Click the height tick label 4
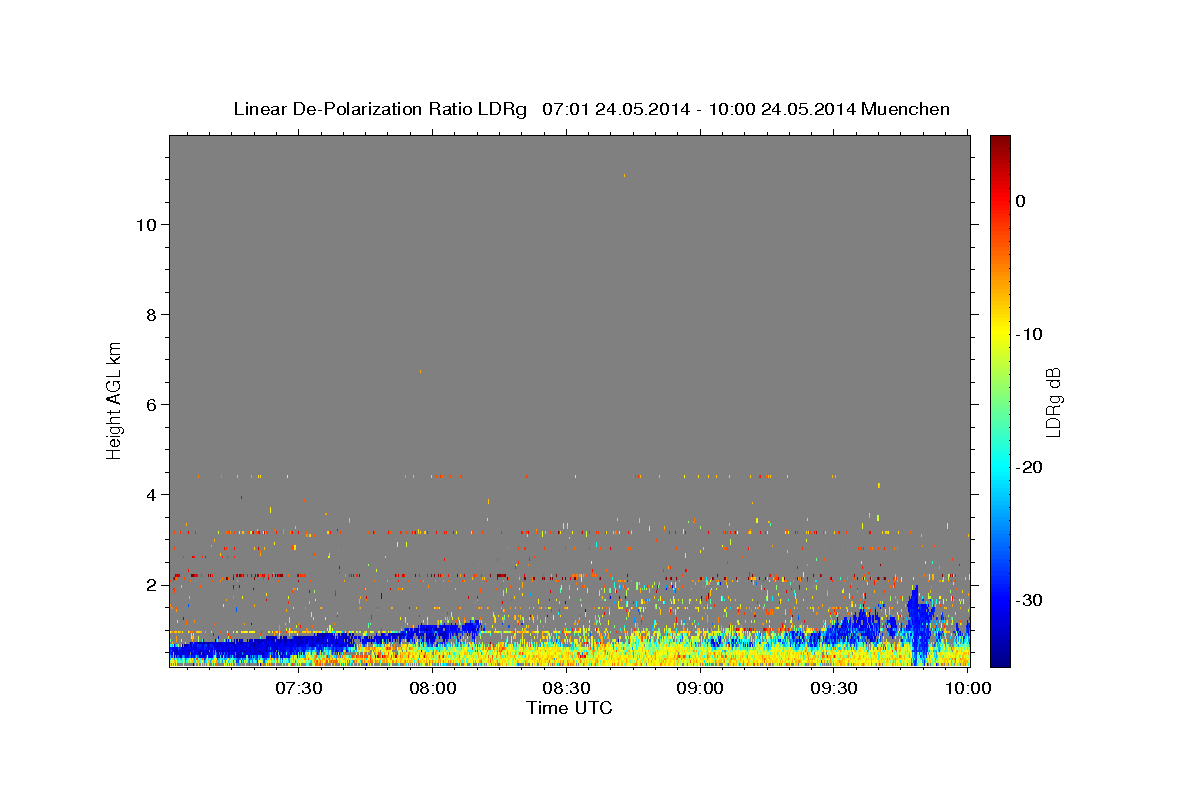The image size is (1200, 800). (x=152, y=495)
